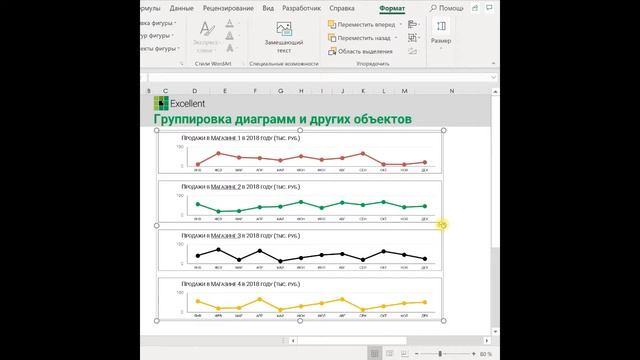Switch to Page Layout view

click(389, 353)
